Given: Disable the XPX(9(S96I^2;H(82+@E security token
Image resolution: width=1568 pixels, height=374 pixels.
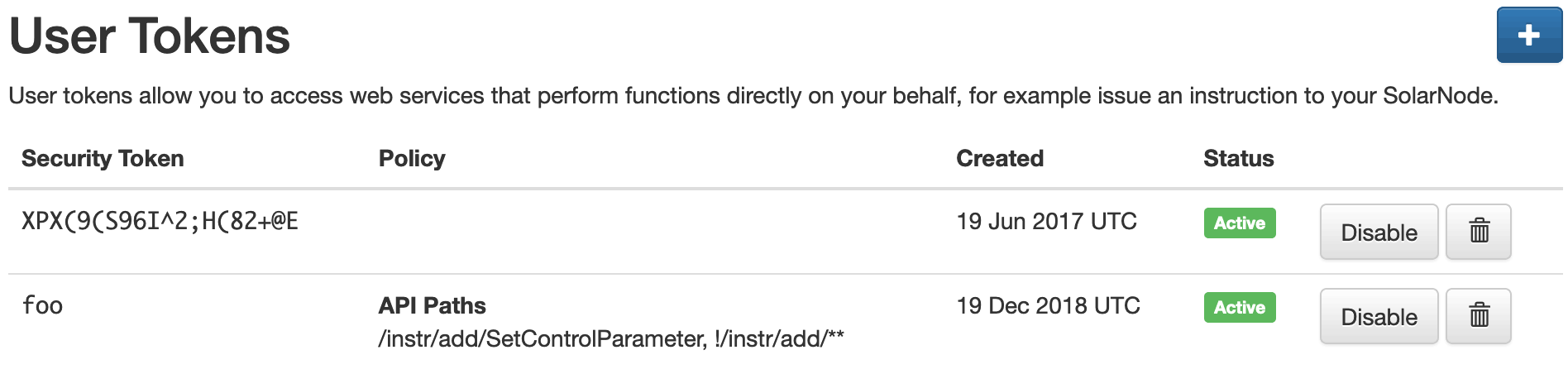Looking at the screenshot, I should tap(1379, 232).
